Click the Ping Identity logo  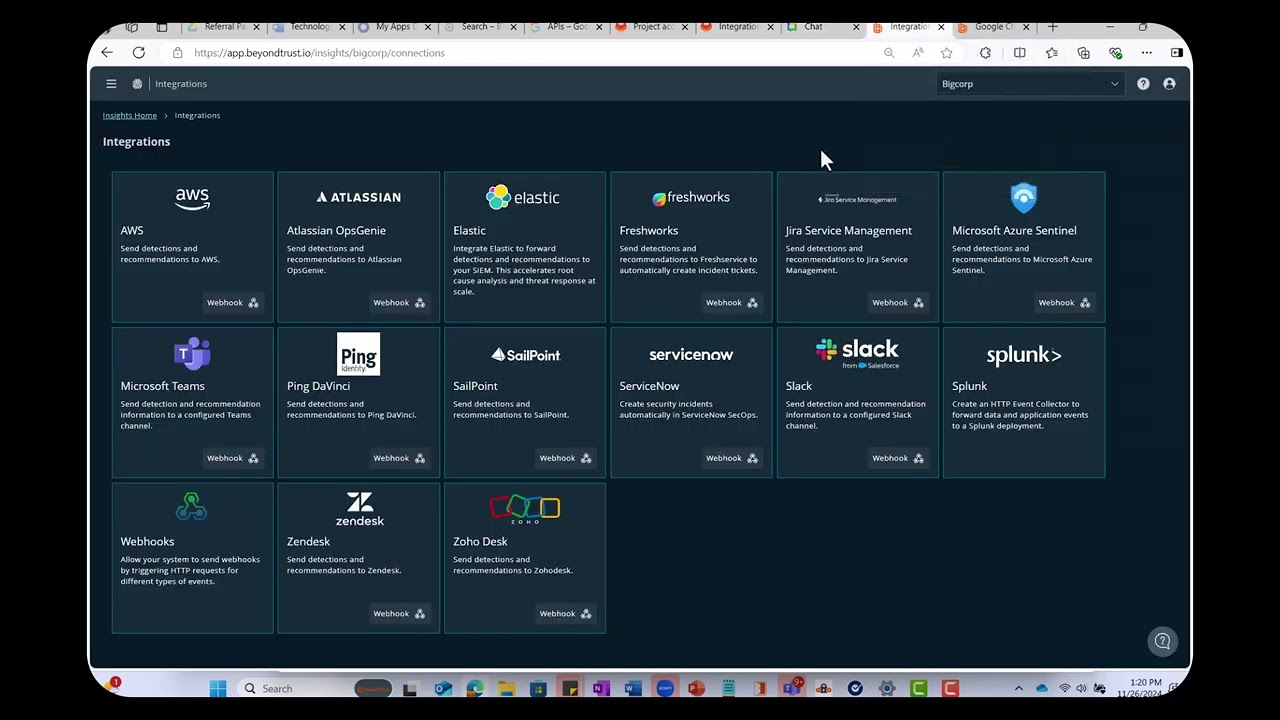point(358,354)
